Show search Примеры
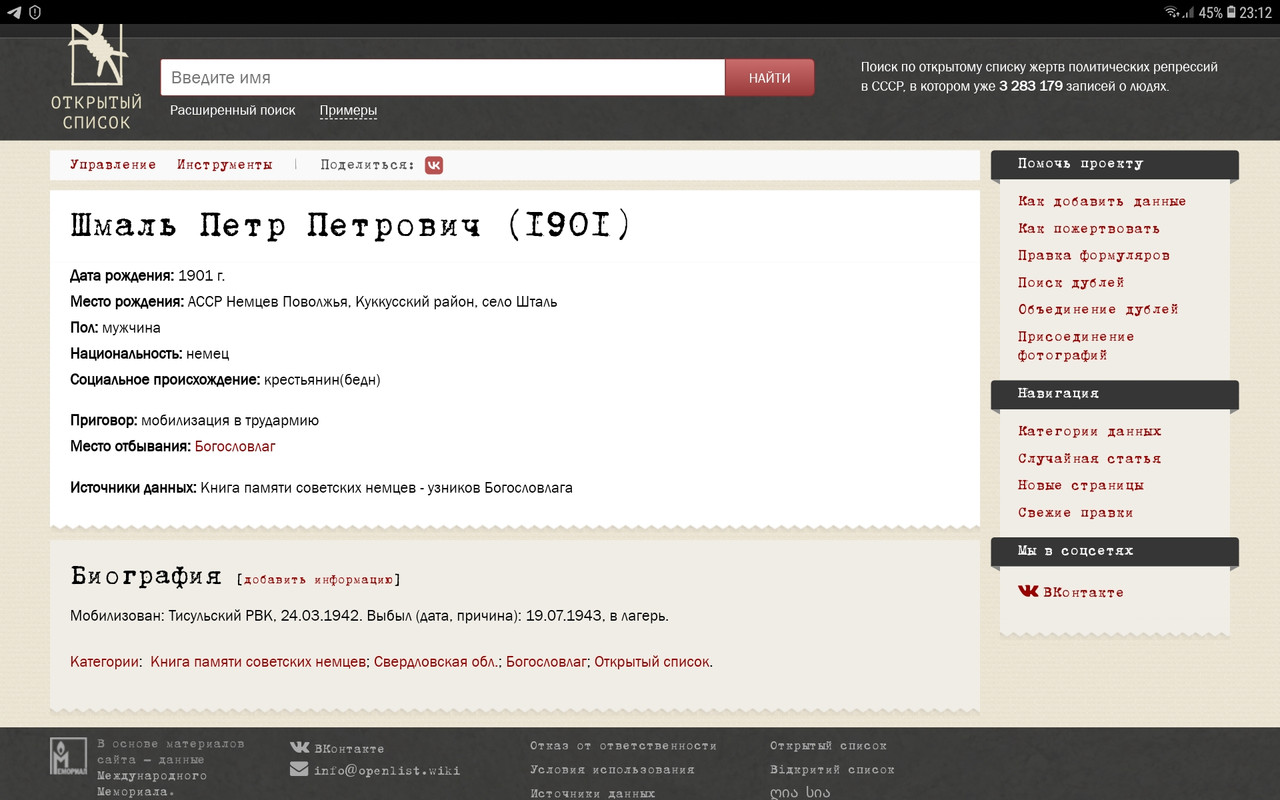Screen dimensions: 1280x800 point(348,111)
